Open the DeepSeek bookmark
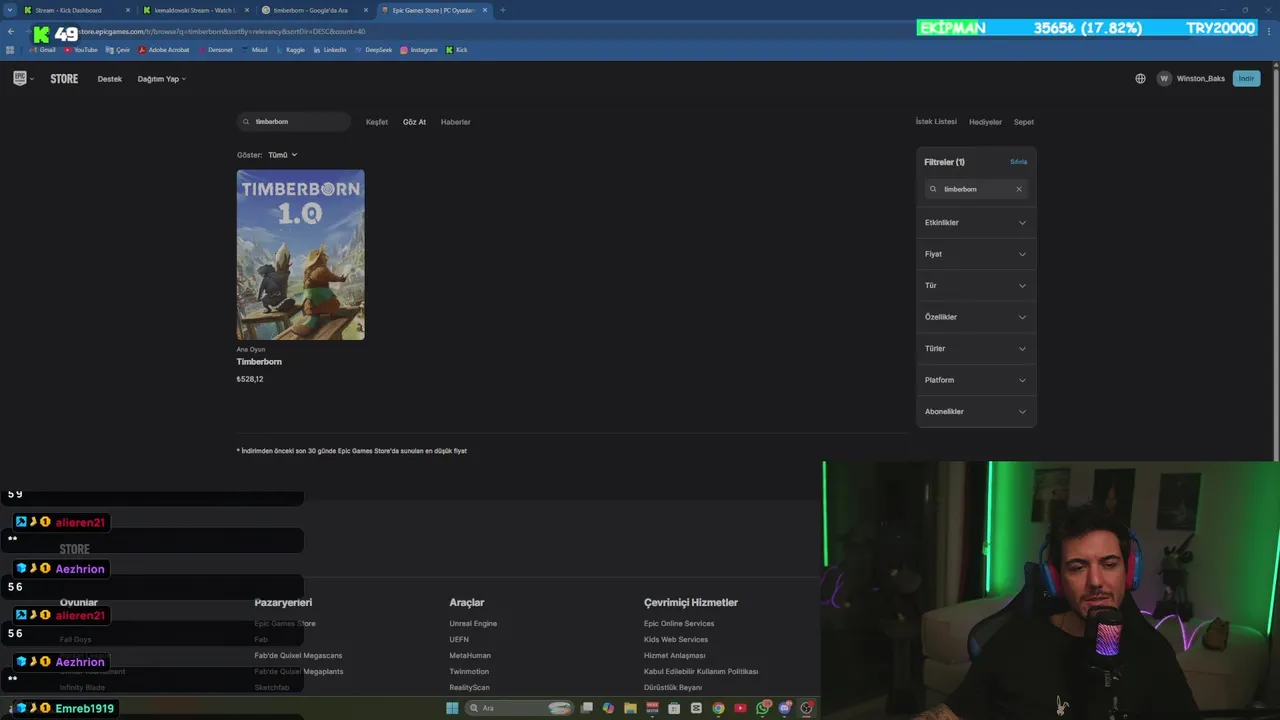 [x=373, y=49]
